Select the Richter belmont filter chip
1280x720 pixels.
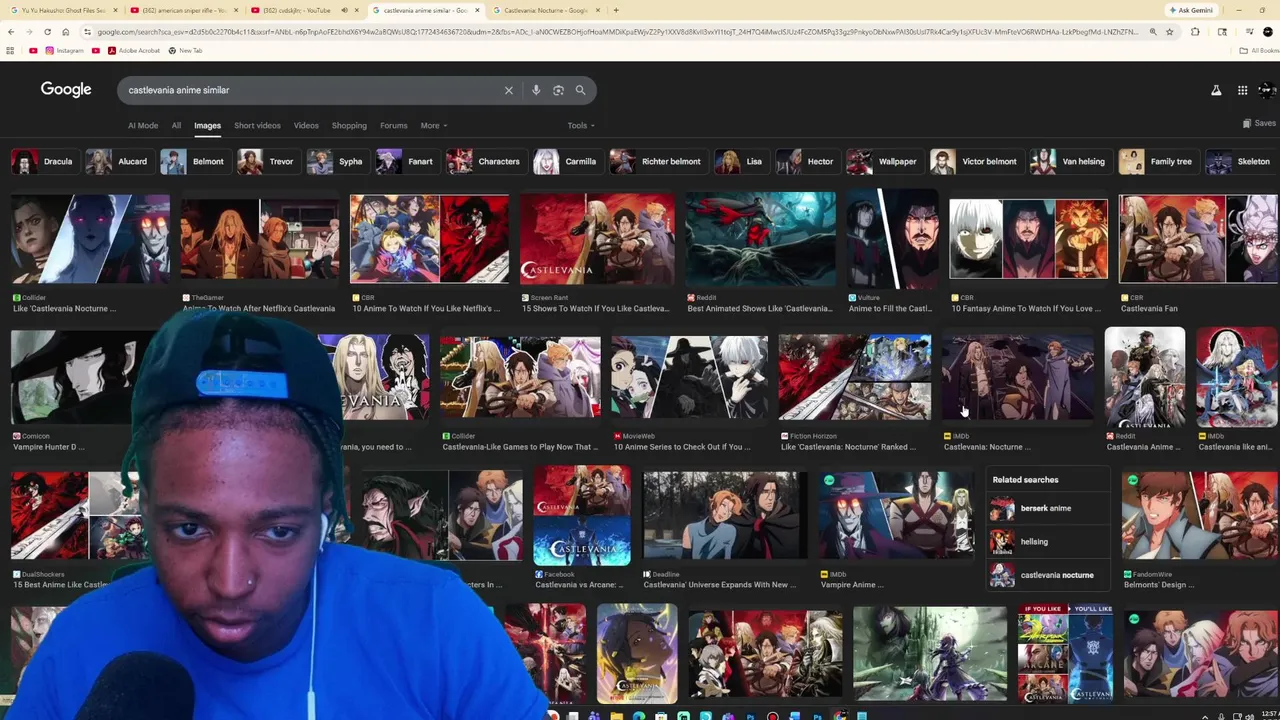[x=657, y=161]
